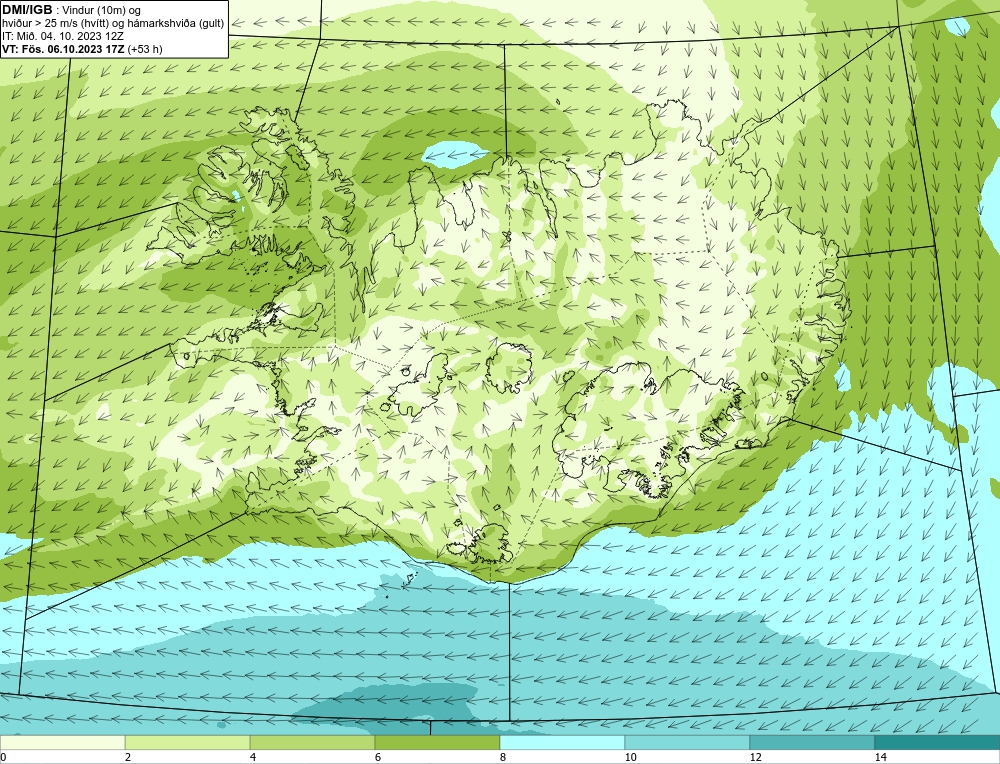Click the legend label '6'

(x=378, y=757)
